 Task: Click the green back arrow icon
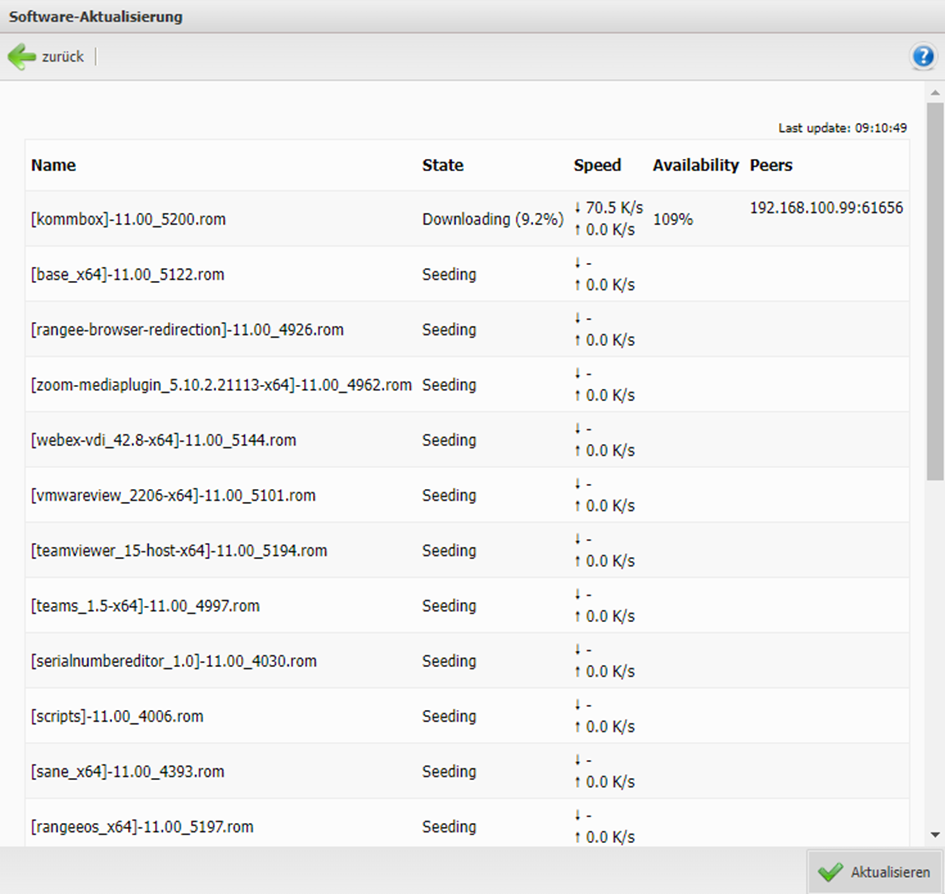[x=22, y=56]
